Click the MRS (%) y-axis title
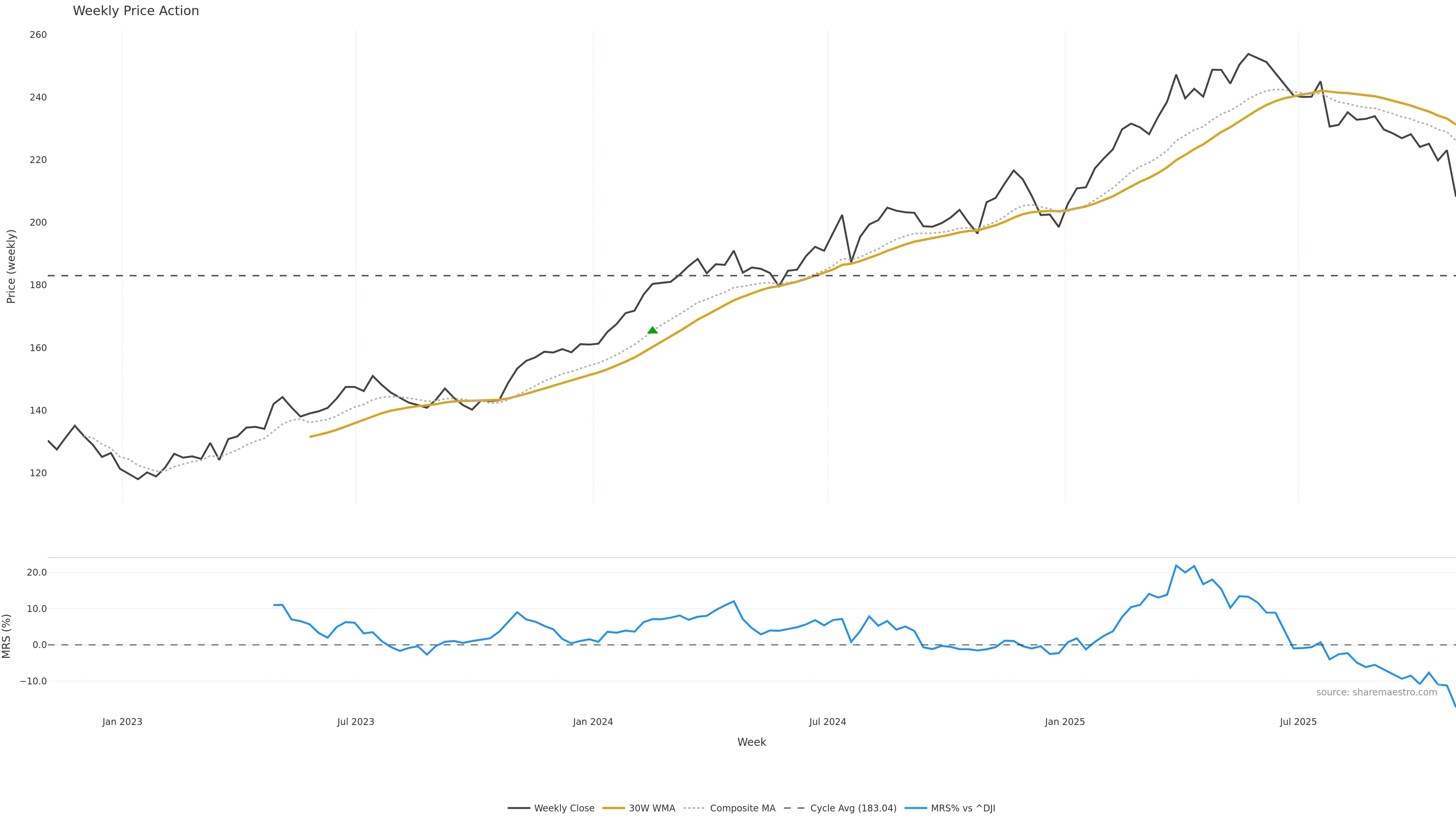 tap(7, 636)
